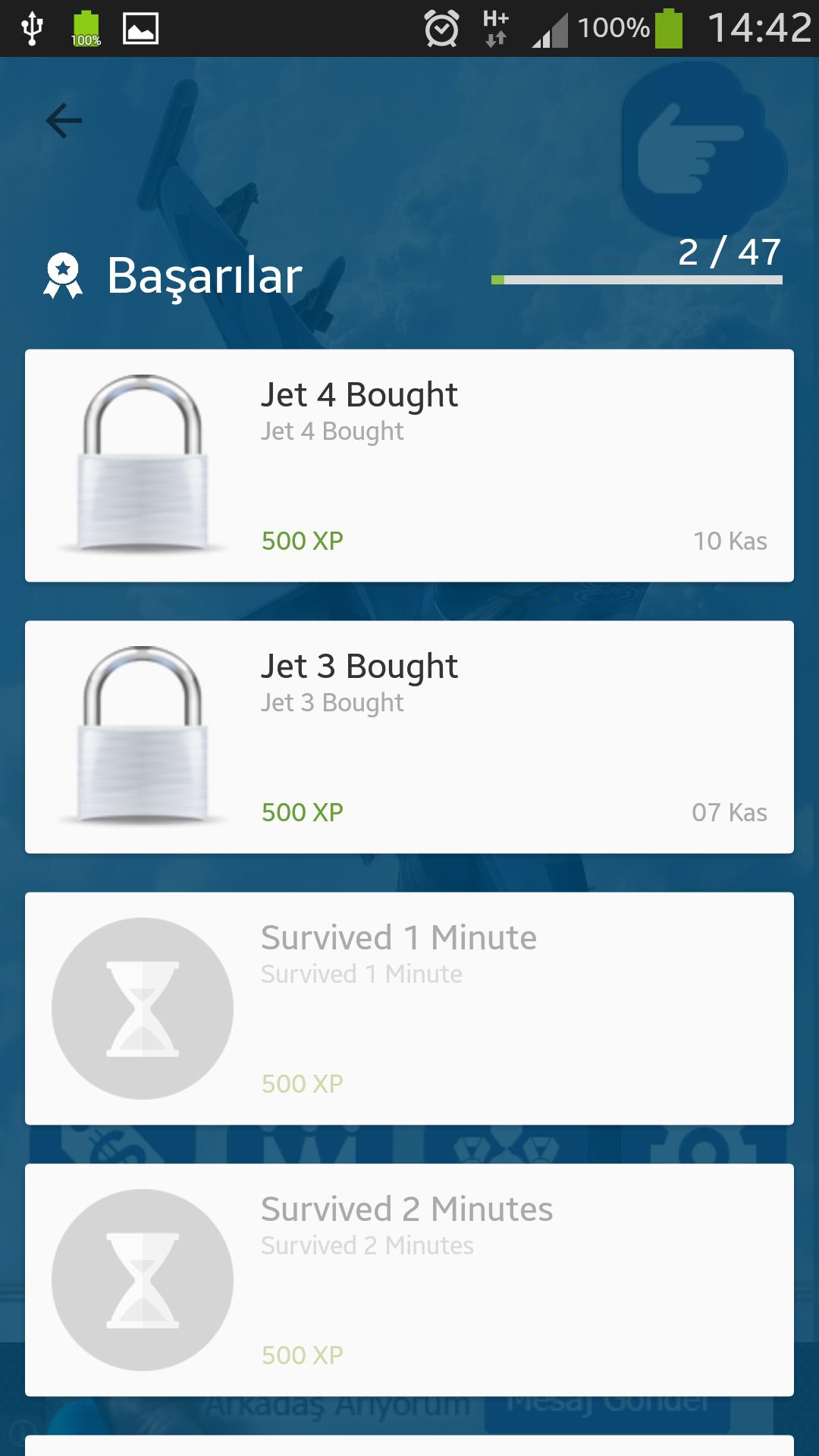Tap the picture notification icon in status bar
Screen dimensions: 819x1456
click(140, 29)
